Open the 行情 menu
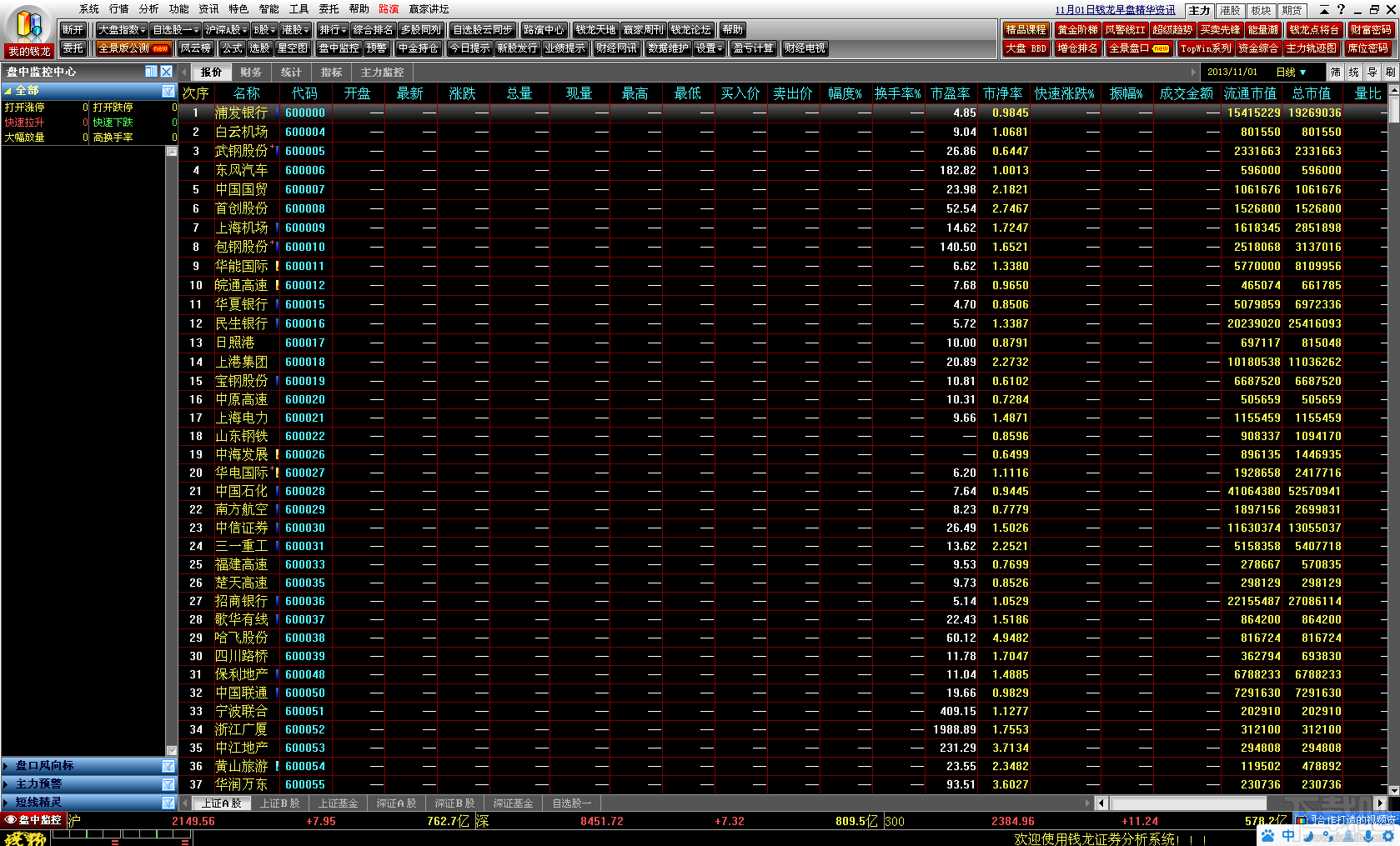This screenshot has width=1400, height=846. point(119,9)
